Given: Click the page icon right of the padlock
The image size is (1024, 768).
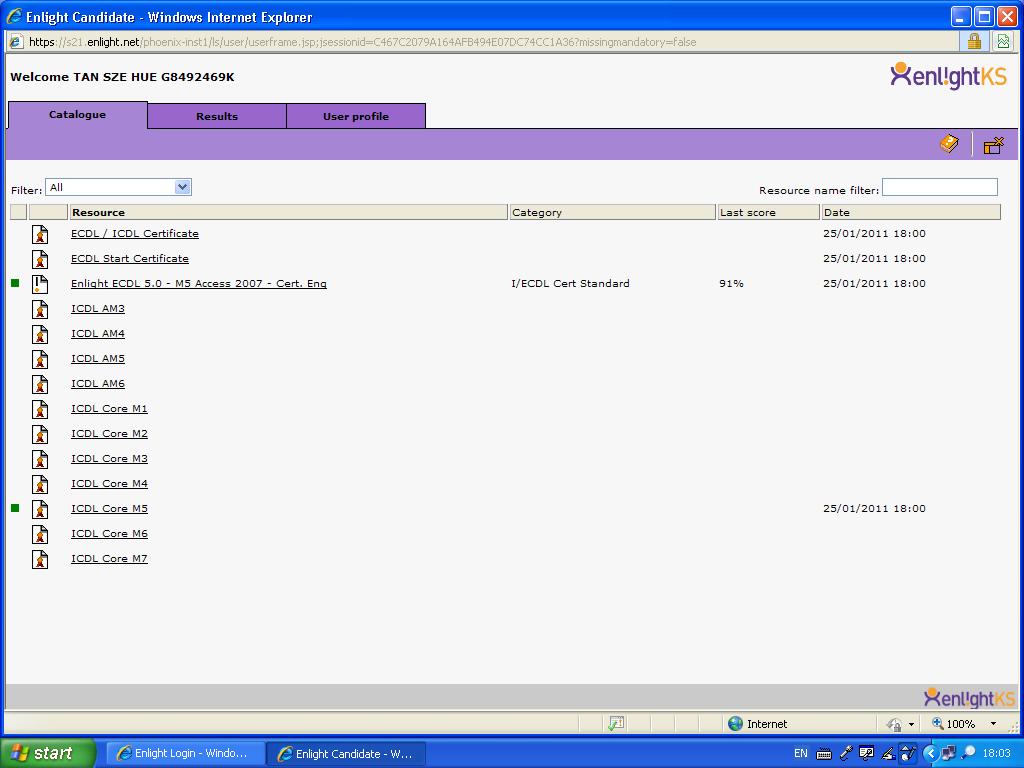Looking at the screenshot, I should (x=1003, y=42).
